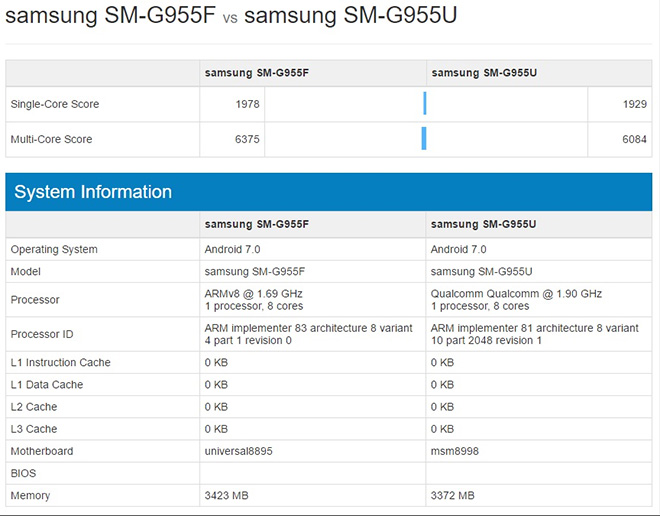Click L3 Cache 0 KB under SM-G955U

(442, 429)
